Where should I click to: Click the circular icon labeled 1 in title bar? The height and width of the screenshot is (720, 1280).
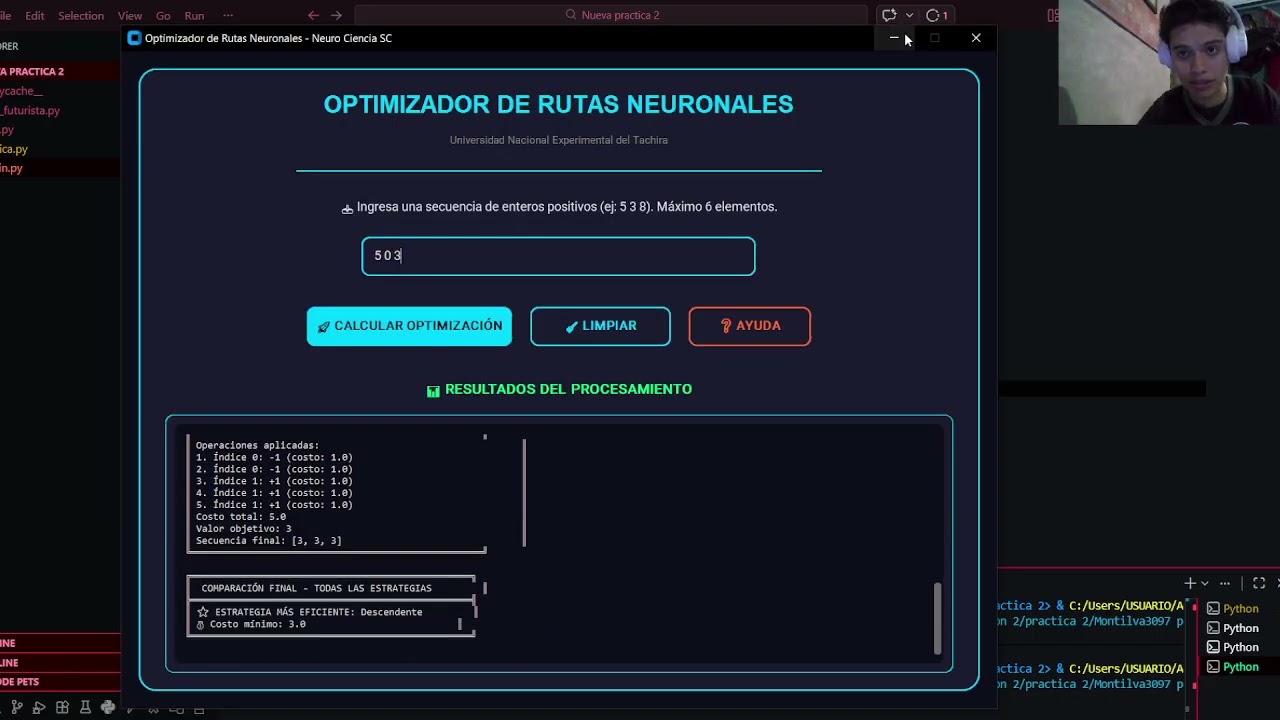937,15
